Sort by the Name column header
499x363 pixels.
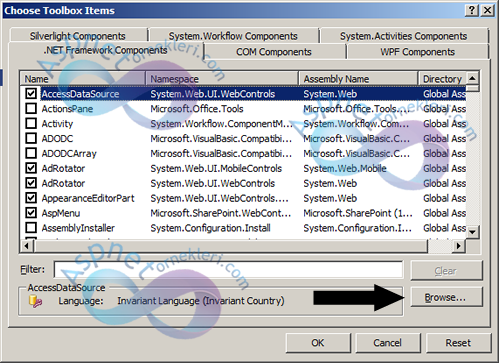(x=83, y=79)
